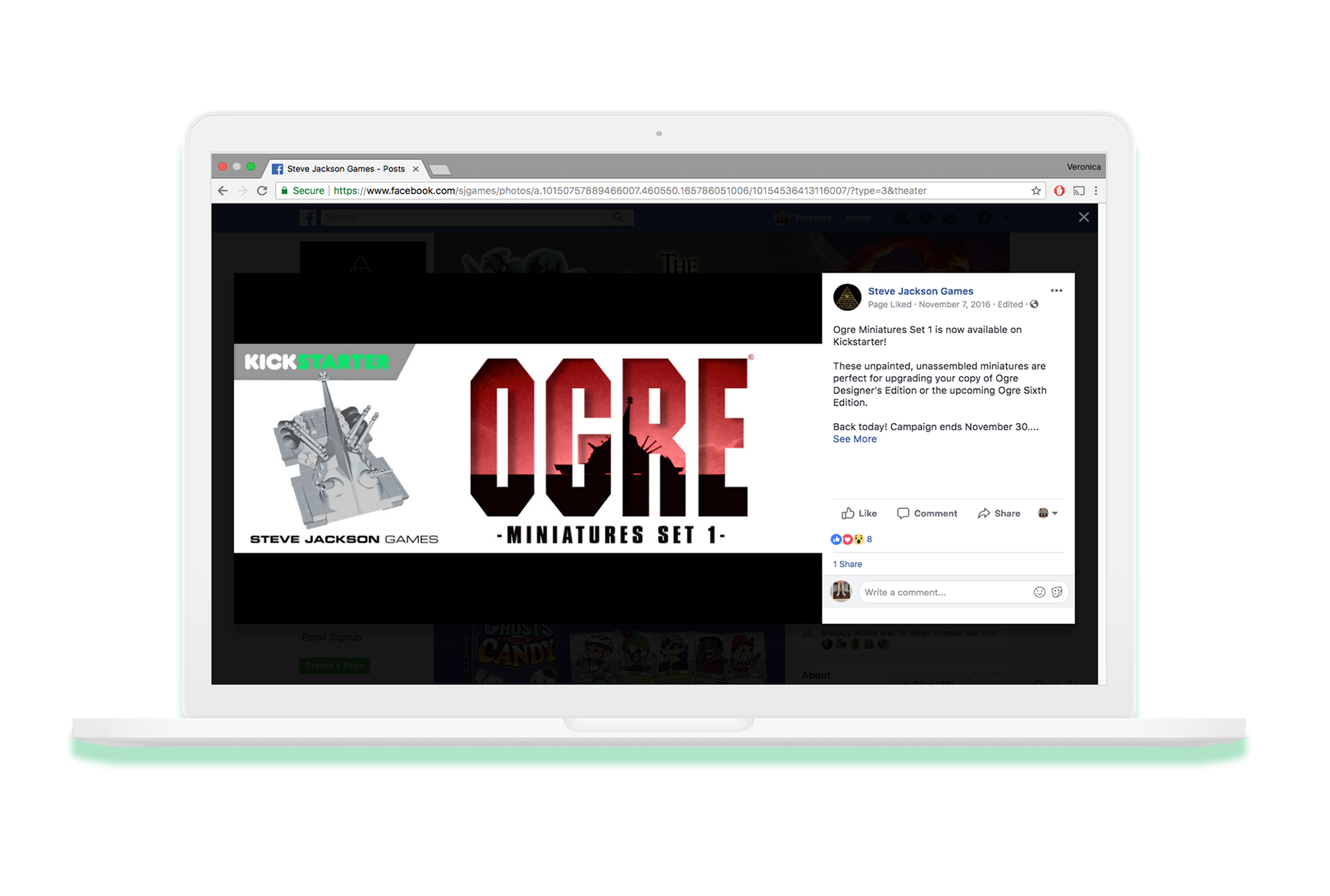The height and width of the screenshot is (896, 1330).
Task: View the 1 Share link
Action: coord(847,564)
